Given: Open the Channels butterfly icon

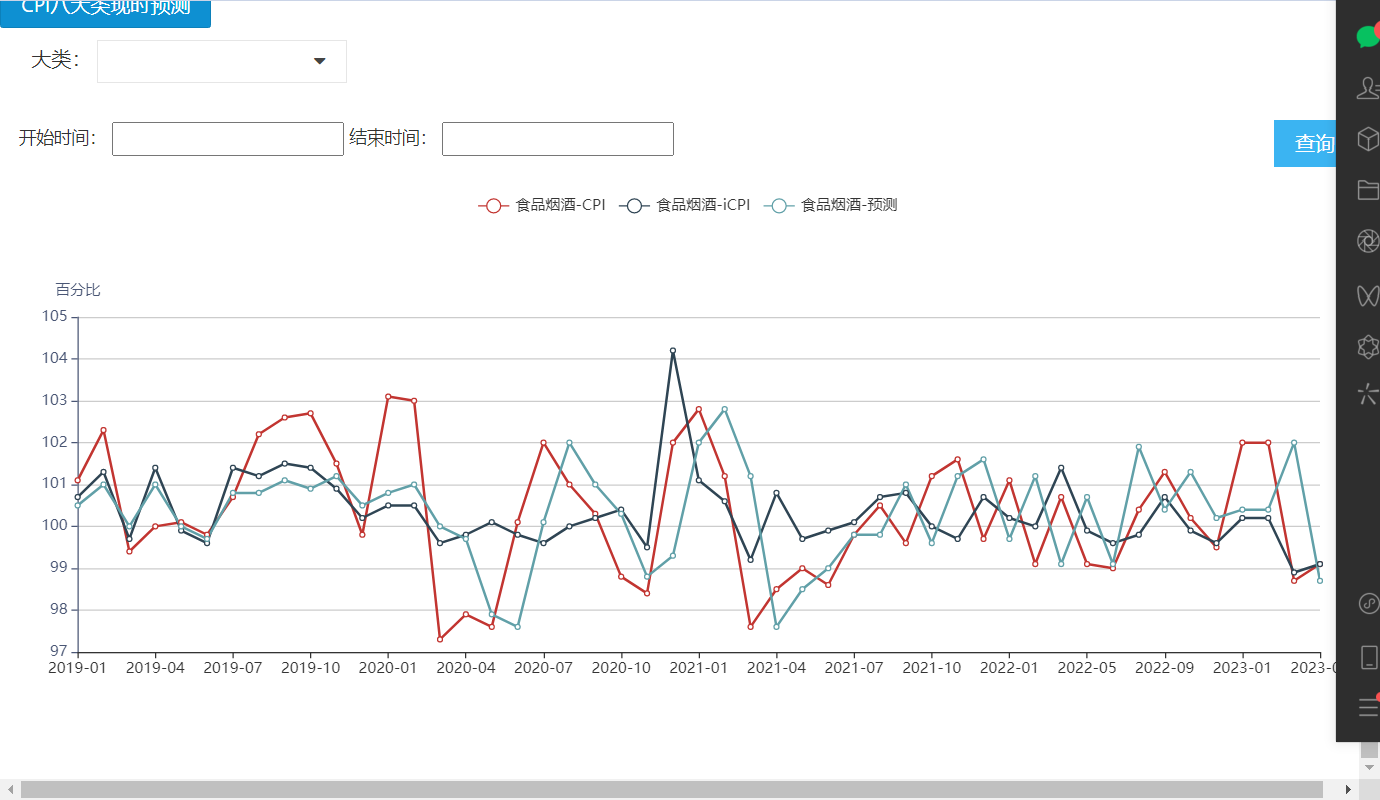Looking at the screenshot, I should tap(1367, 294).
